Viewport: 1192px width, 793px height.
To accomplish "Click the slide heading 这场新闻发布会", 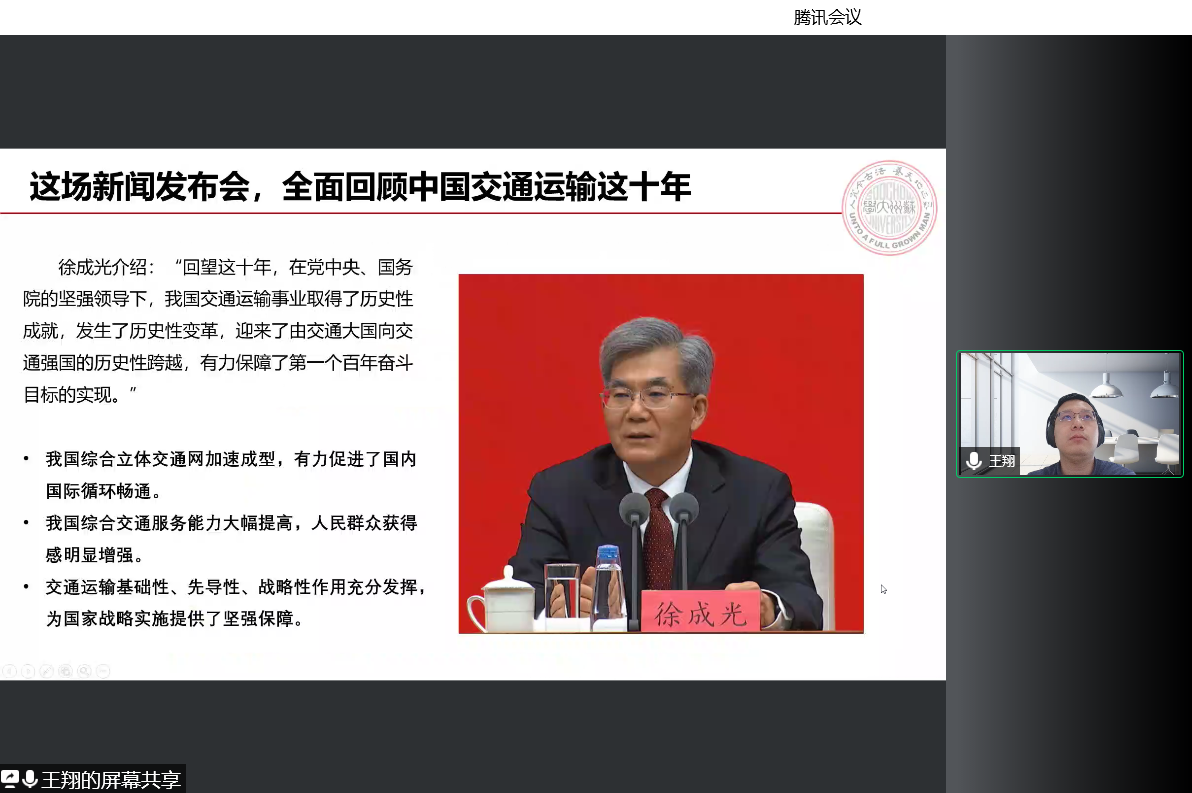I will click(360, 186).
